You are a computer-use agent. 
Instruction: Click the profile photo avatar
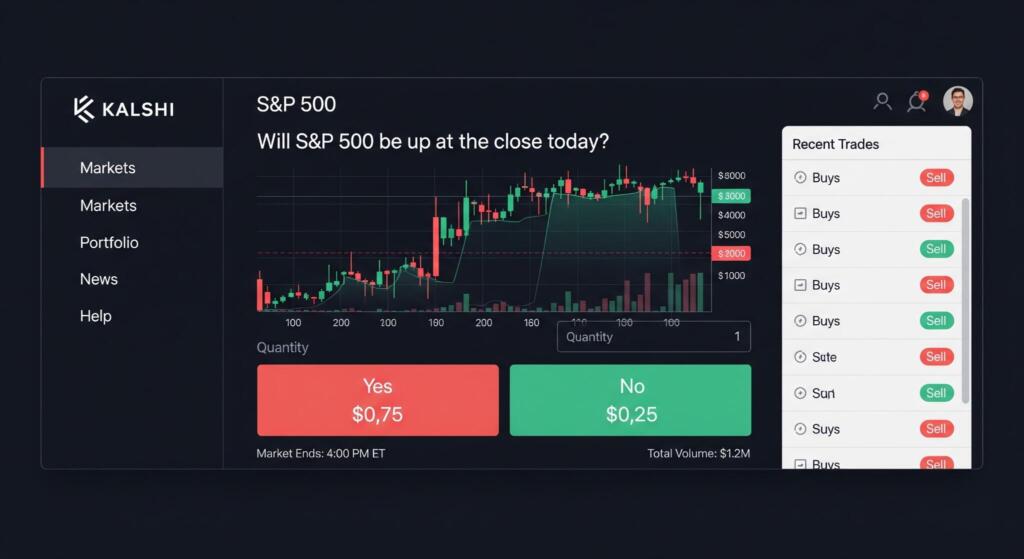click(958, 101)
